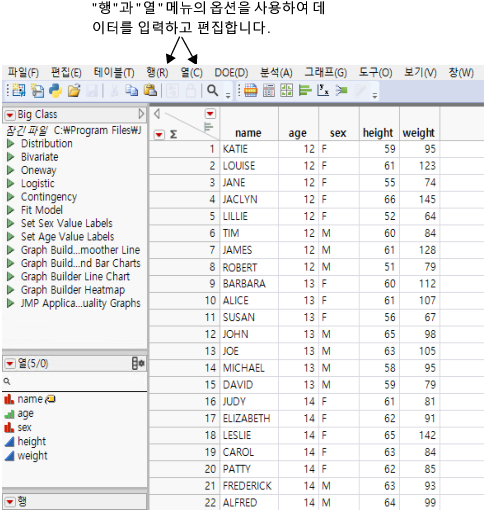The height and width of the screenshot is (512, 486).
Task: Open the first toolbar overflow arrow after Search
Action: tap(228, 95)
